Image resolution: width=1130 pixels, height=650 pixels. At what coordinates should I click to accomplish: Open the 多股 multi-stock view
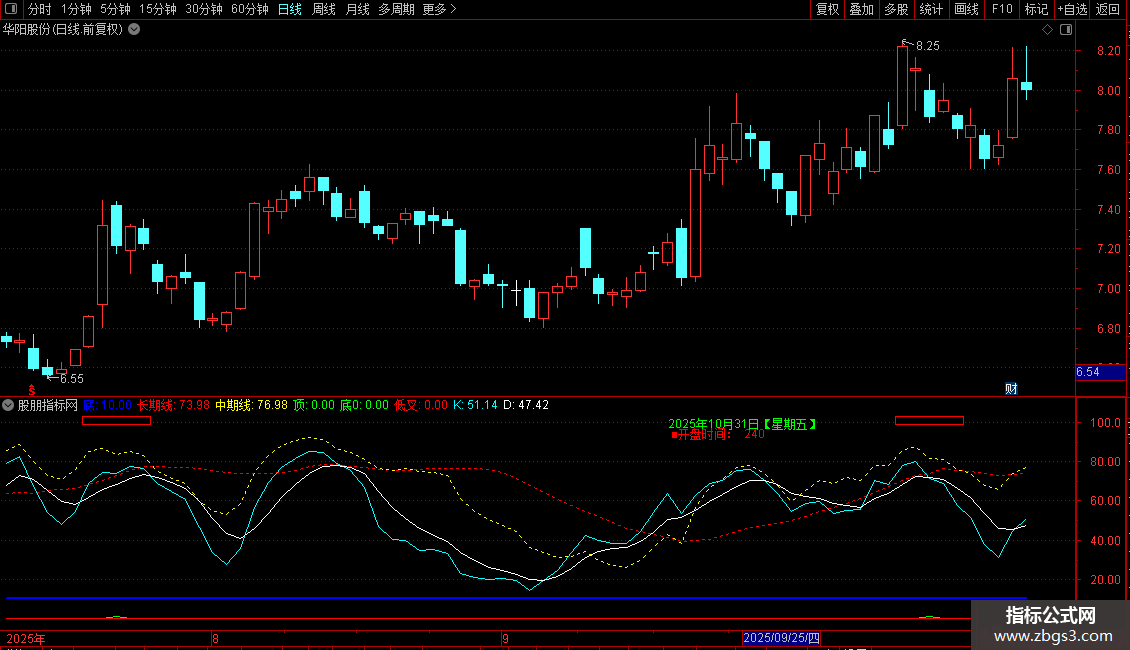point(896,9)
